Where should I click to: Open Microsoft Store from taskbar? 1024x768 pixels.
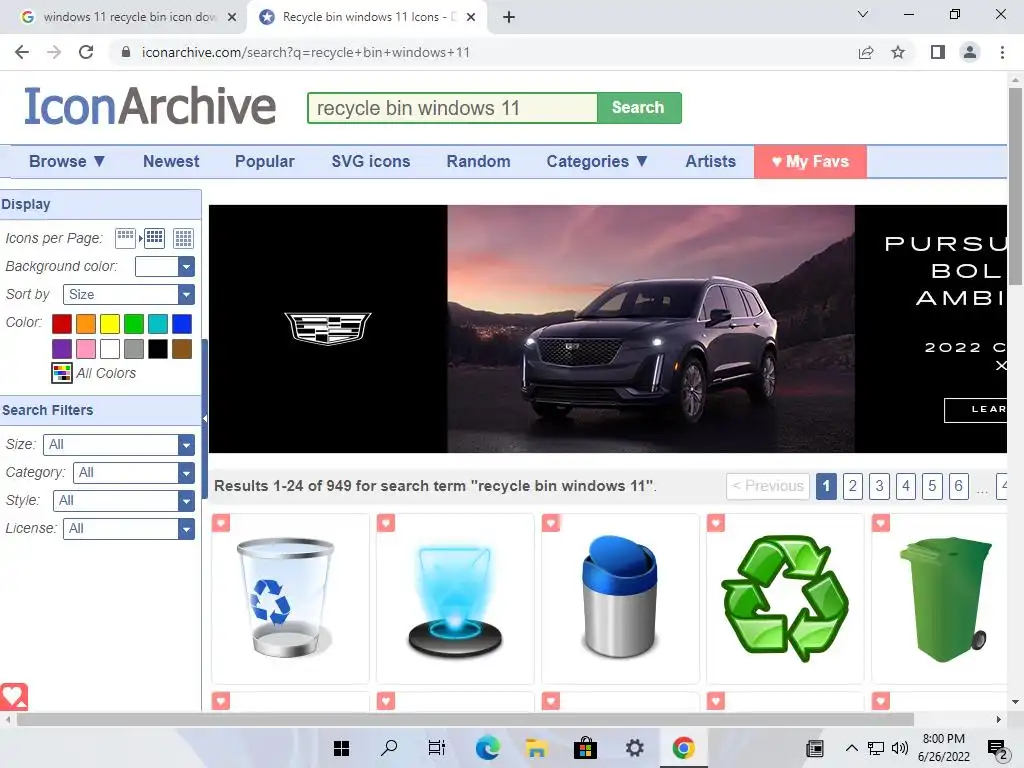point(585,748)
